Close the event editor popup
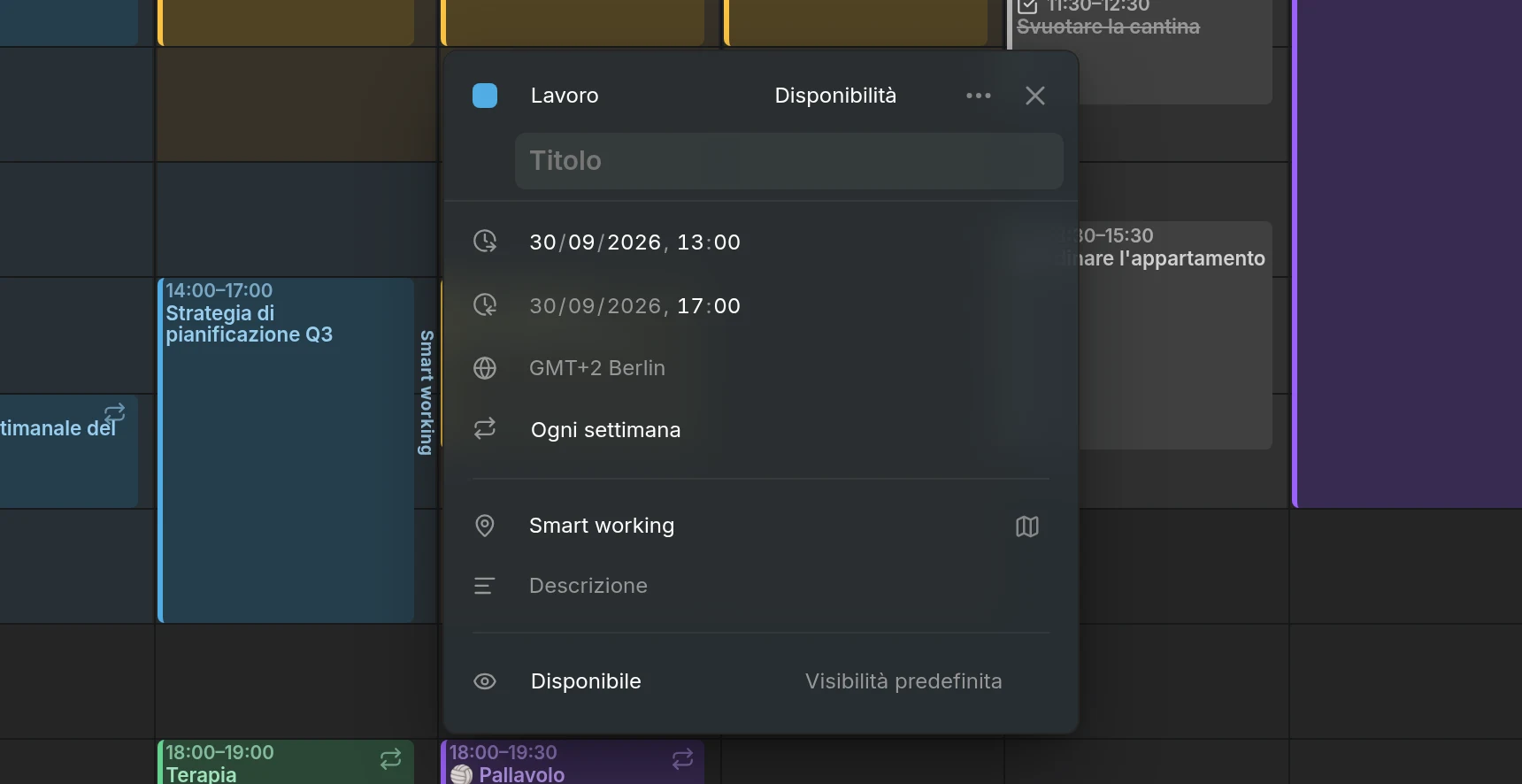The image size is (1522, 784). 1035,96
